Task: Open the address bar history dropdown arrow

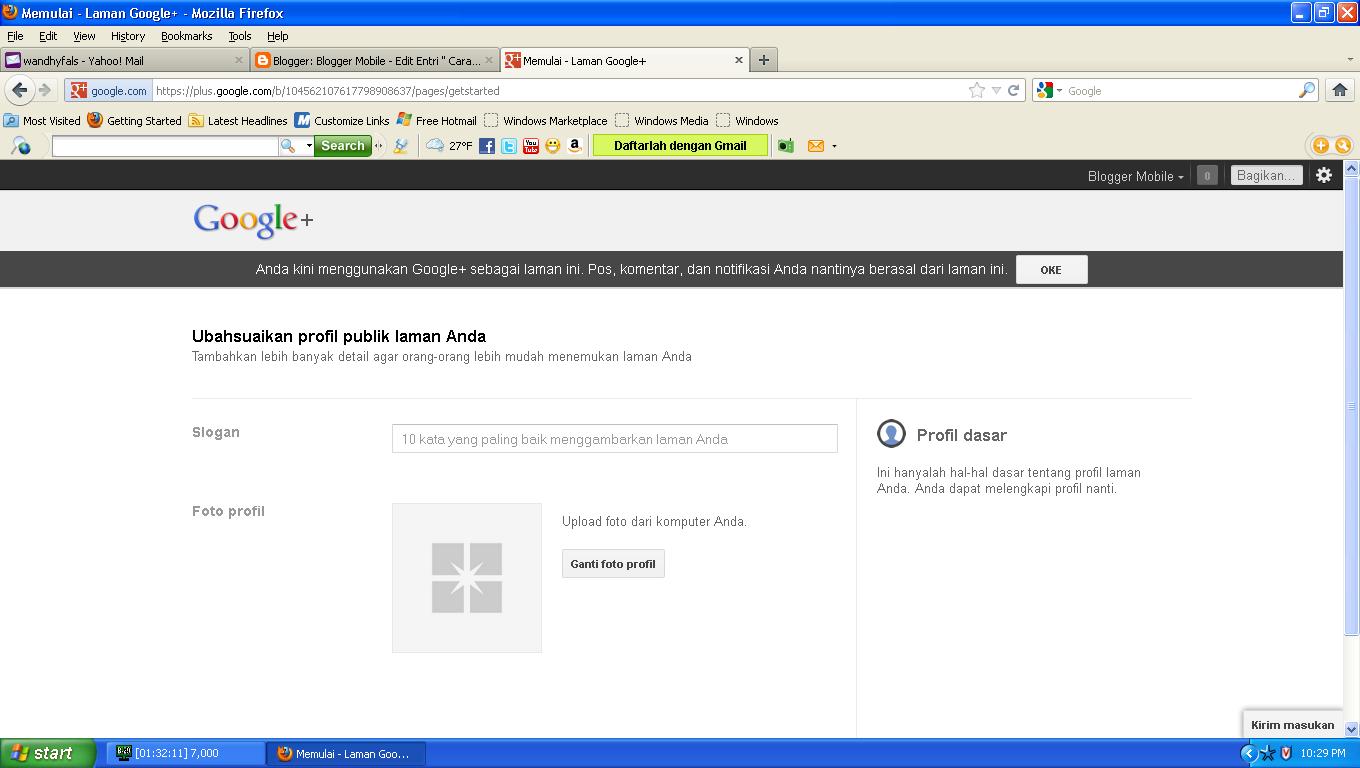Action: tap(996, 90)
